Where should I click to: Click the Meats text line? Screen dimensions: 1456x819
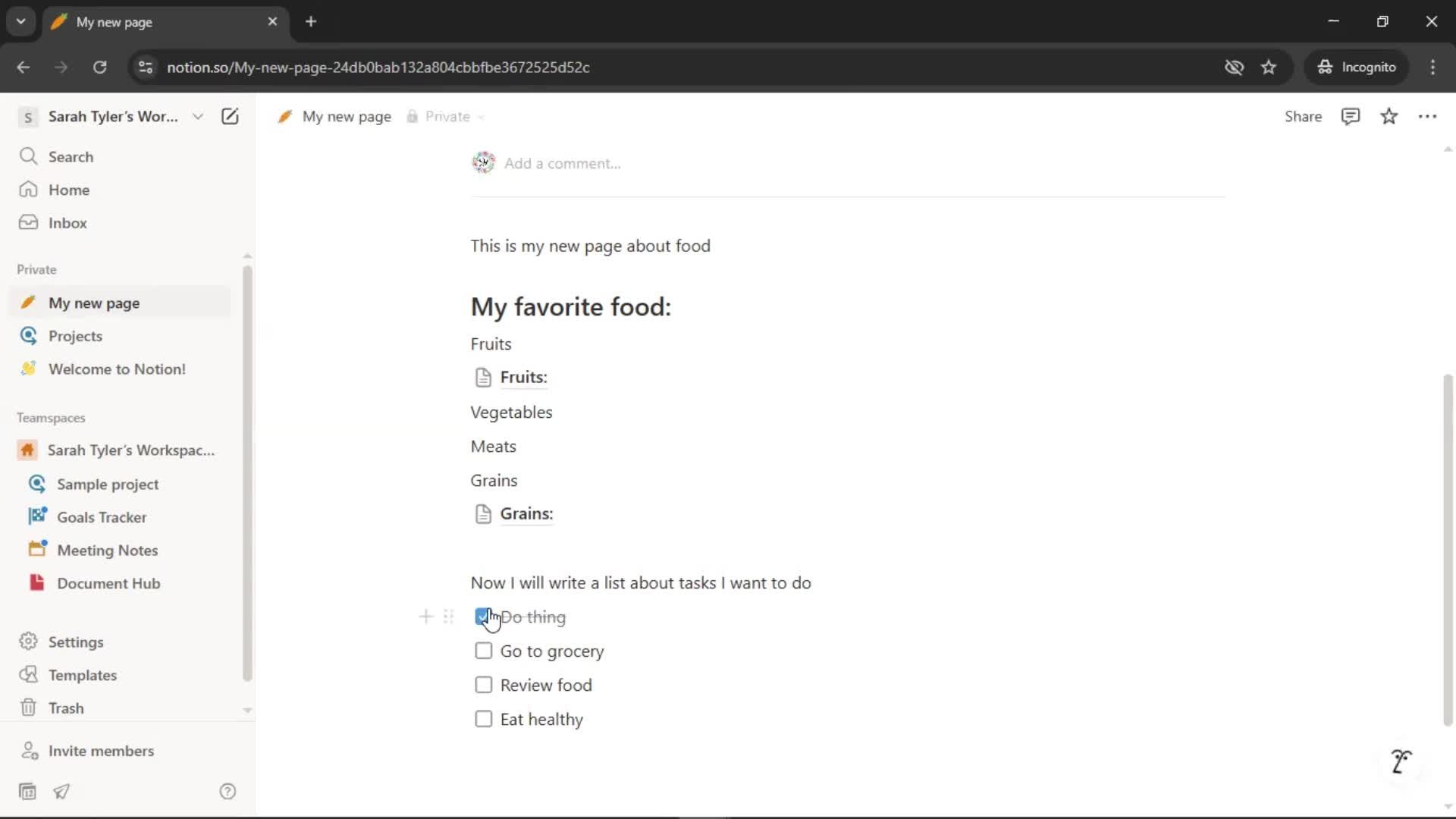pos(493,446)
